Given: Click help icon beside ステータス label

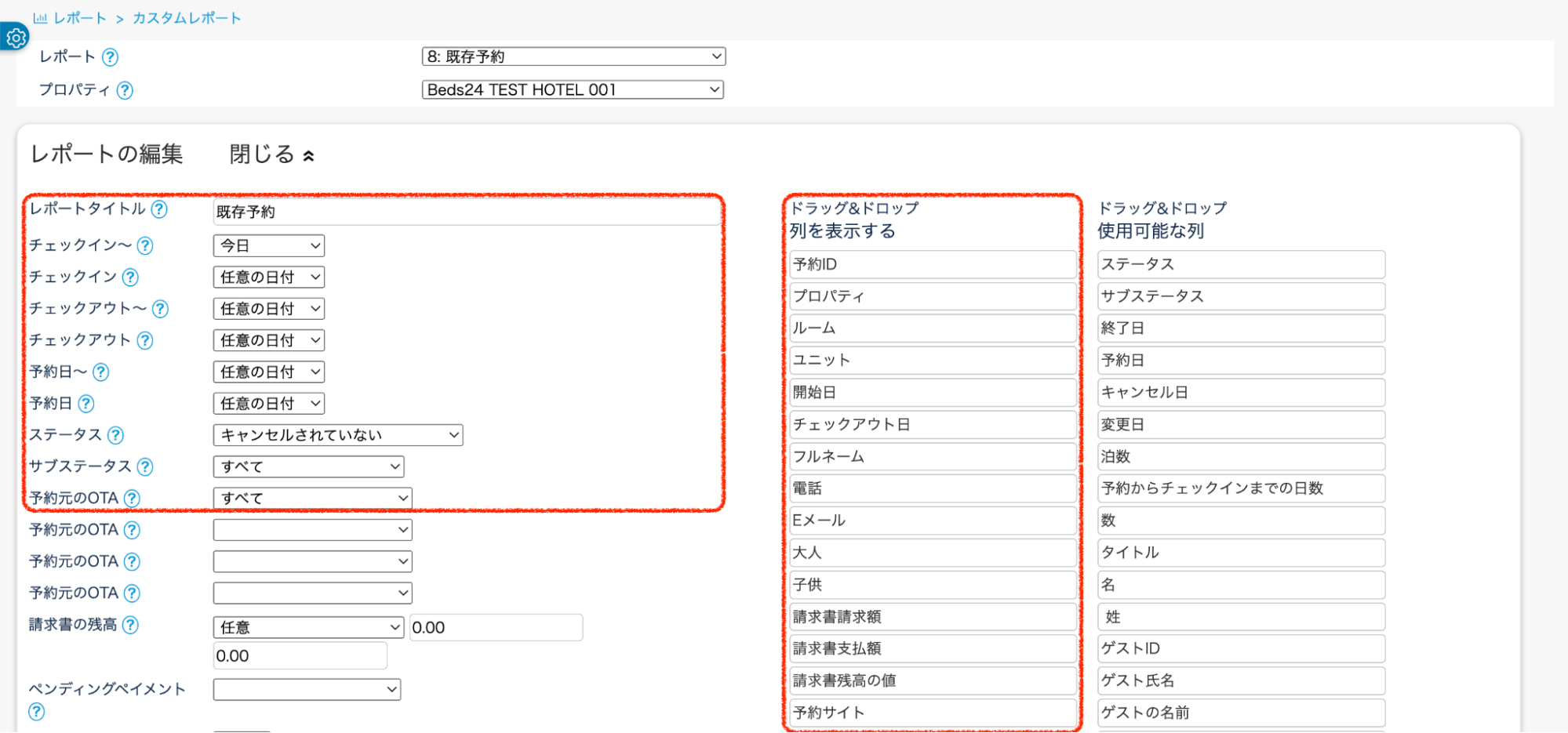Looking at the screenshot, I should [x=115, y=435].
